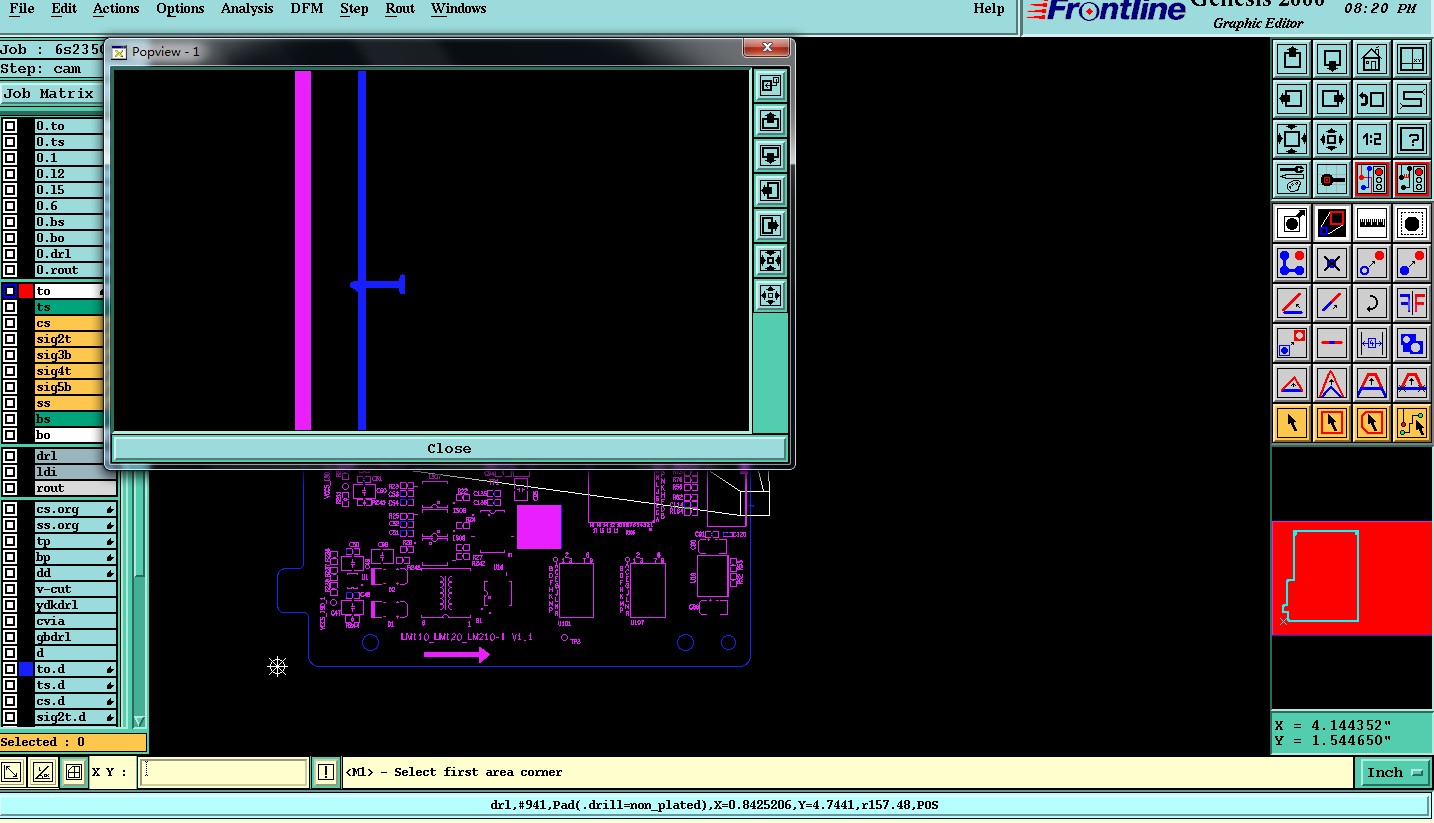Click the black circle with arrow feature icon

pyautogui.click(x=1292, y=223)
